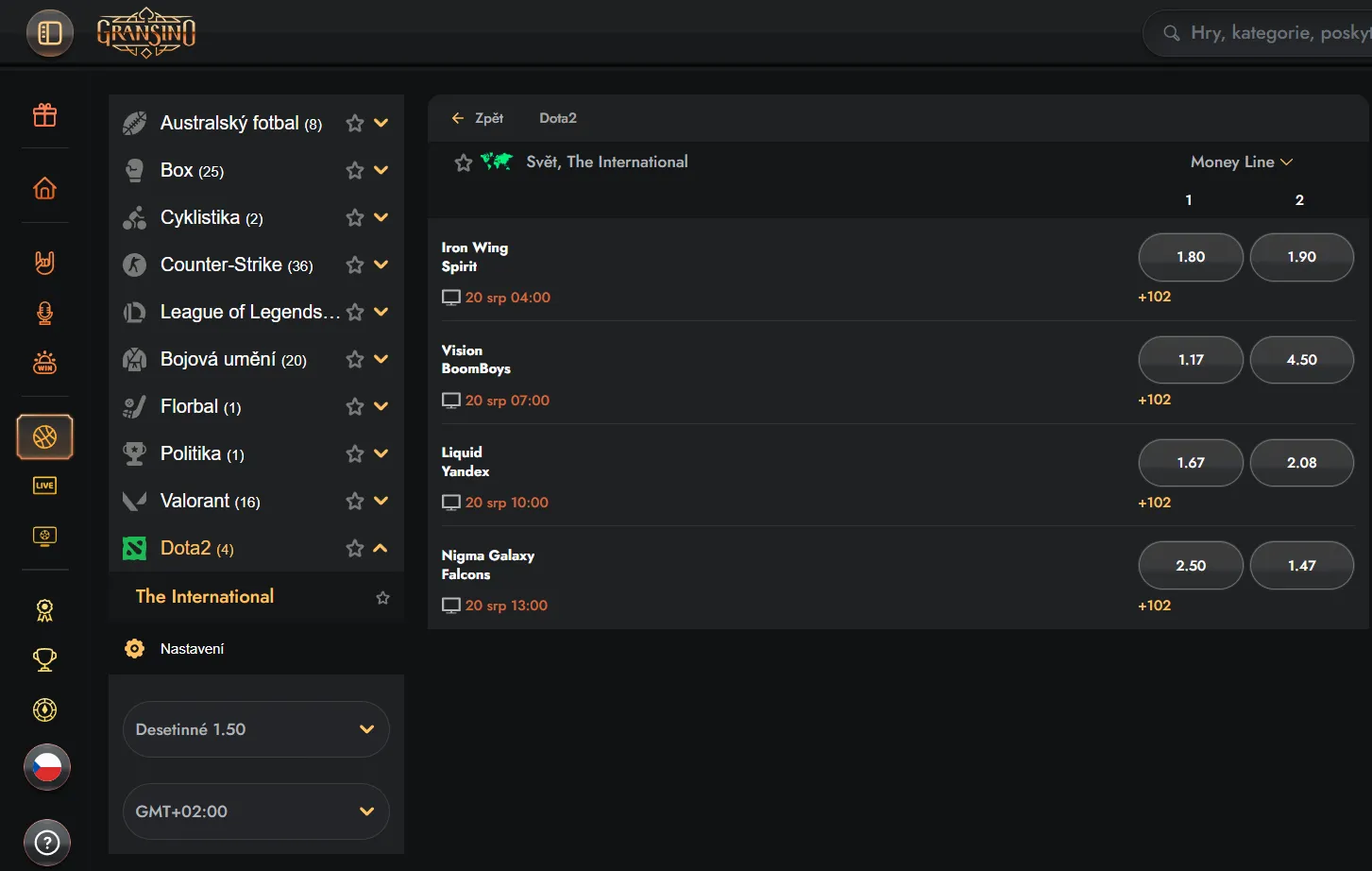Click the stream monitor icon for Iron Wing match

[451, 298]
